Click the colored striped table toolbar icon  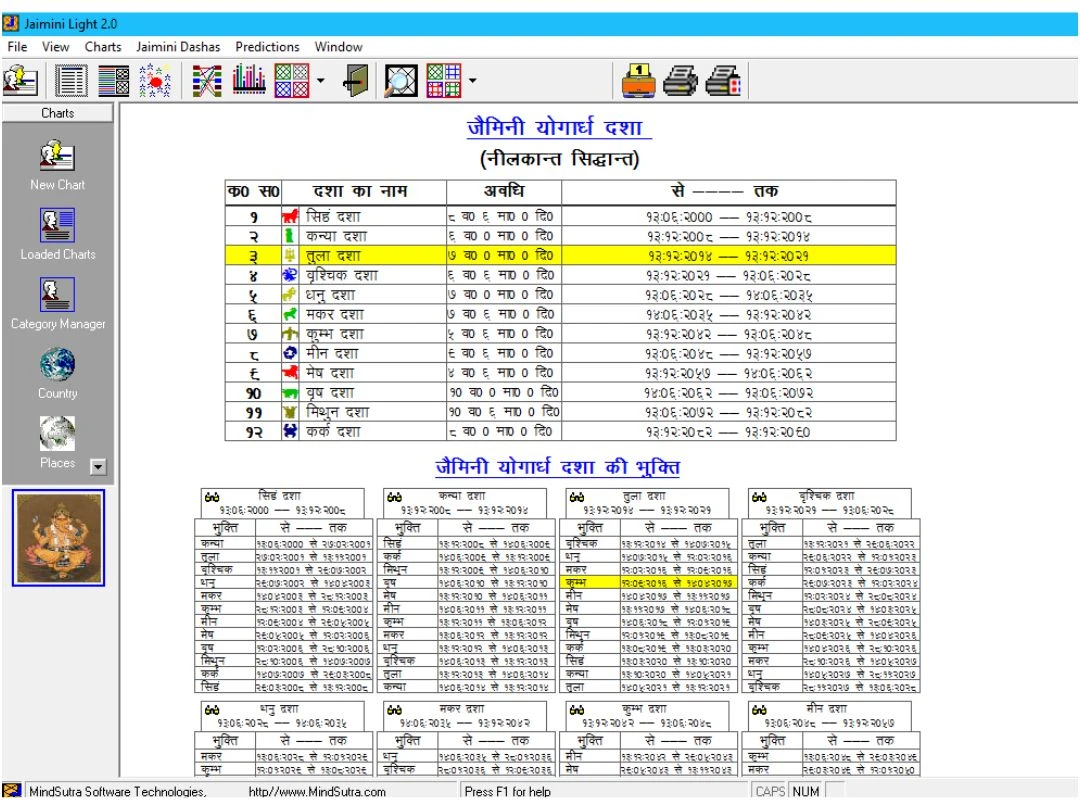pos(113,80)
